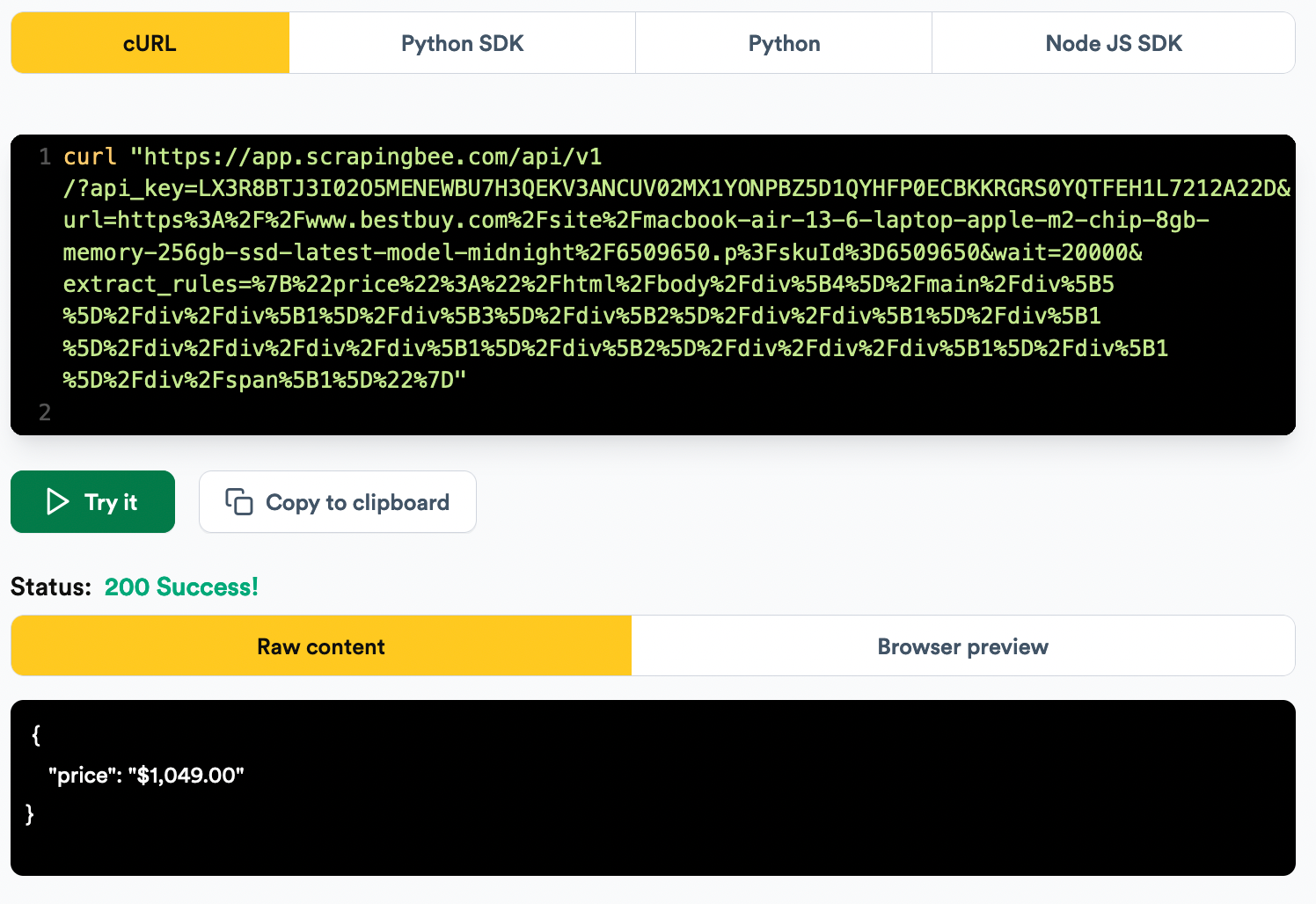
Task: Click the copy icon next to Copy to clipboard
Action: point(238,501)
